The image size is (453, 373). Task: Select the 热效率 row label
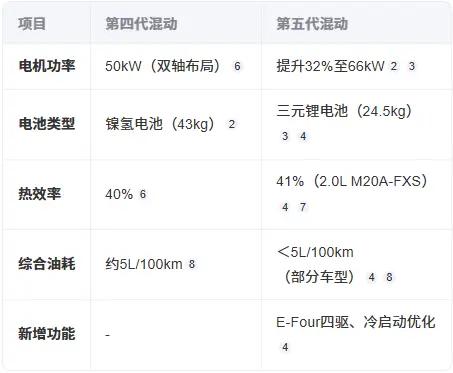[x=40, y=194]
